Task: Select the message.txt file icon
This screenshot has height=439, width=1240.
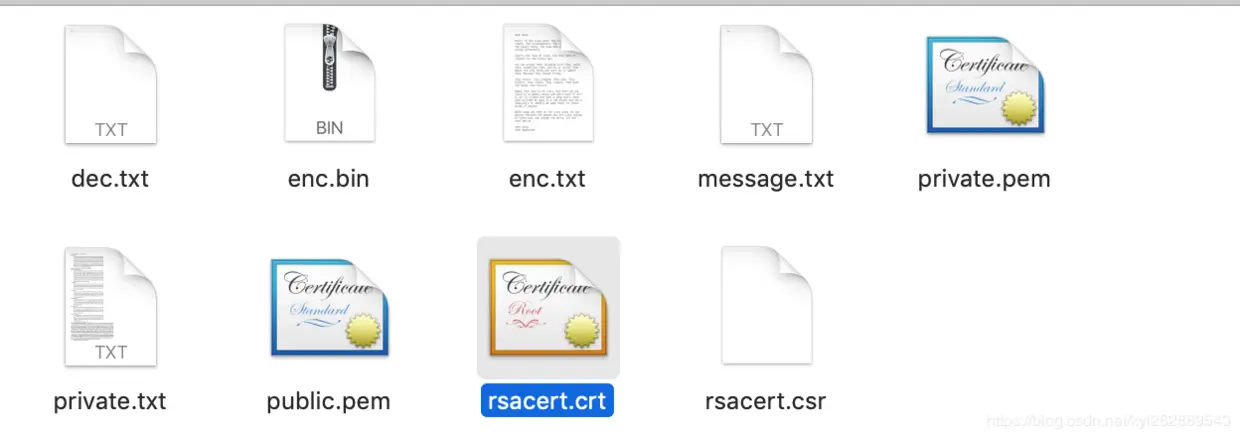Action: [x=766, y=85]
